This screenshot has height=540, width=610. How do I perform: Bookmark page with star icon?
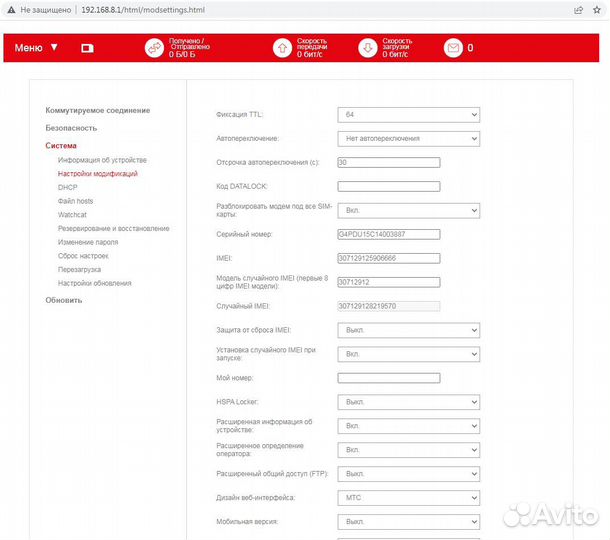tap(600, 9)
